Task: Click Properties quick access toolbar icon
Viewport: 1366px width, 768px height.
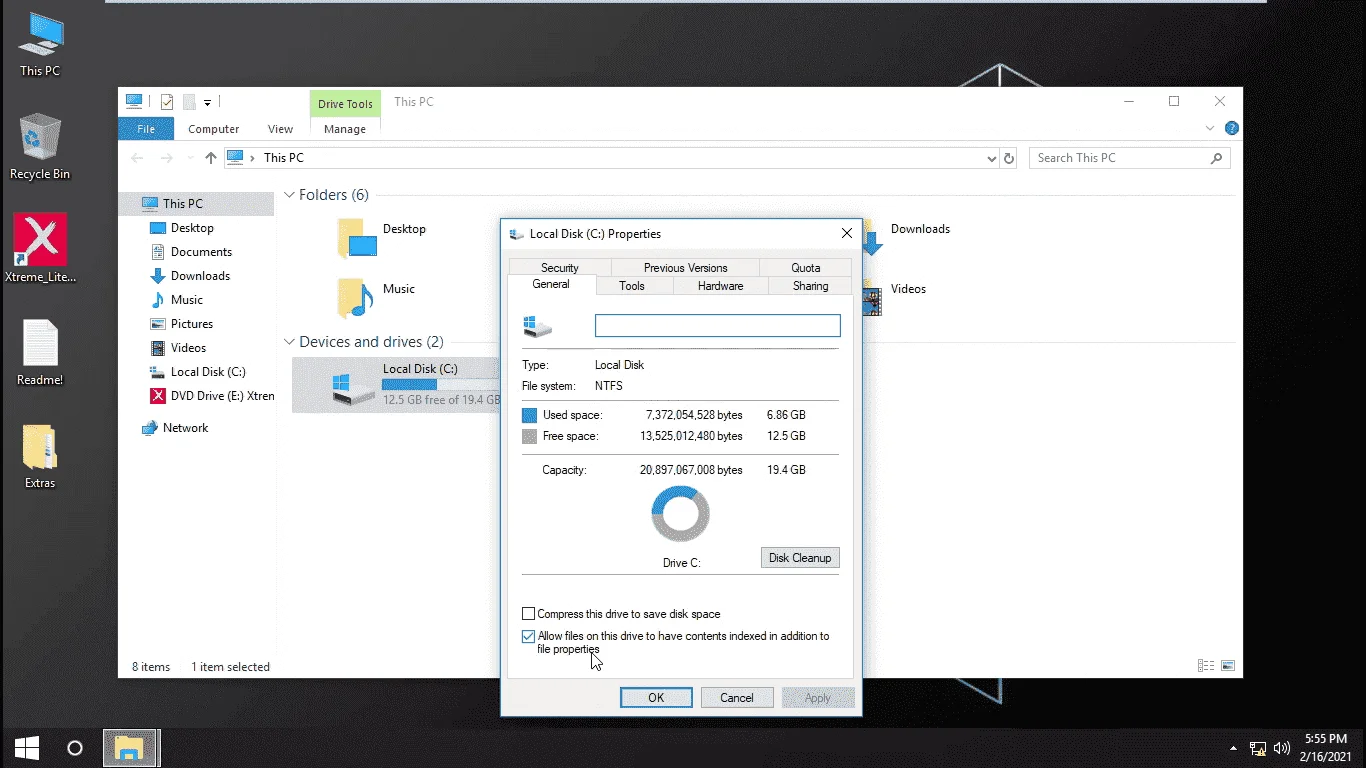Action: click(167, 102)
